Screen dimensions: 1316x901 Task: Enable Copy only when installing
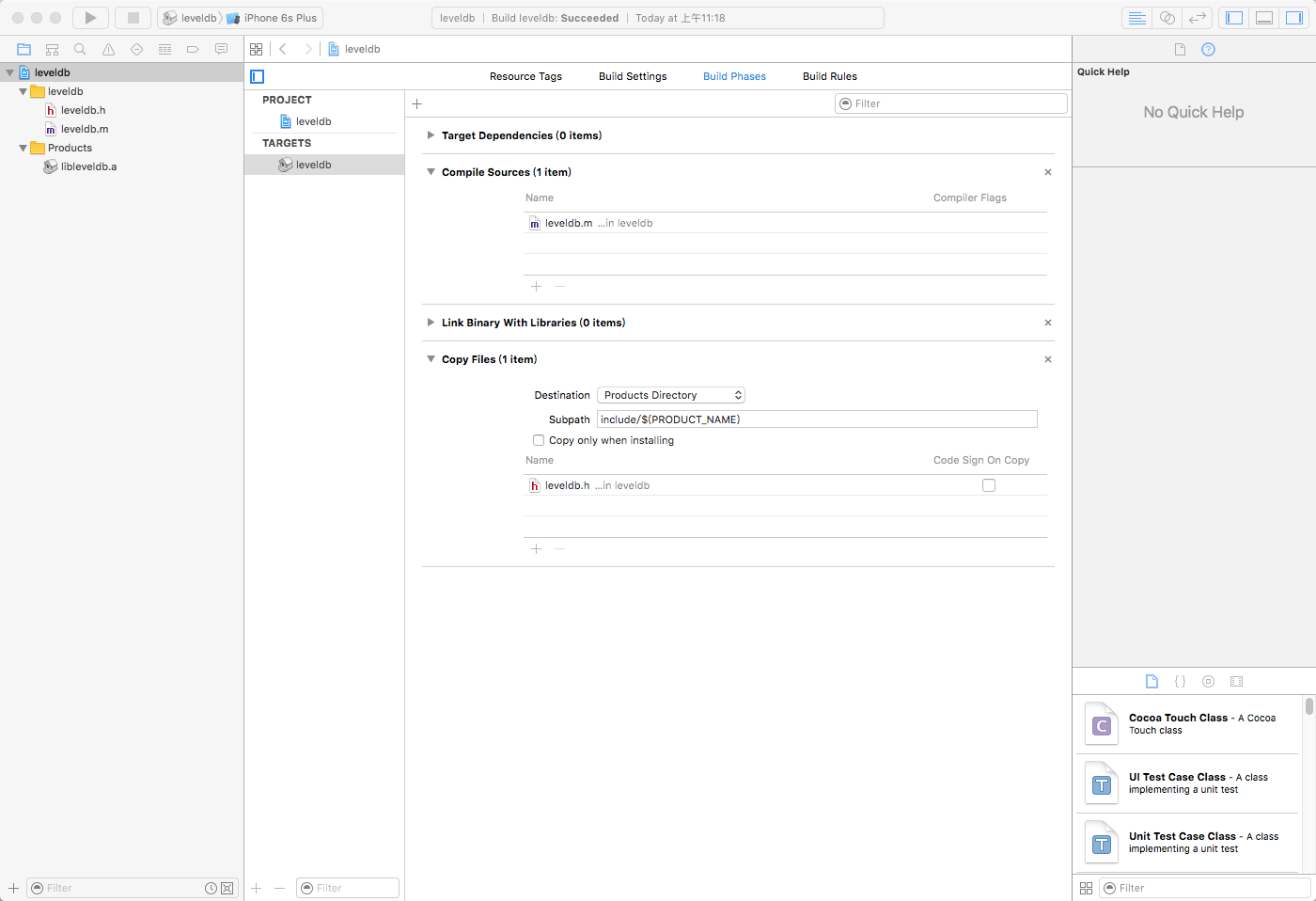pos(539,440)
